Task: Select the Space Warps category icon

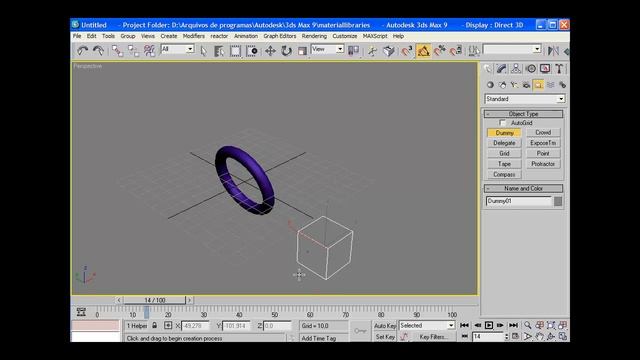Action: click(x=551, y=85)
